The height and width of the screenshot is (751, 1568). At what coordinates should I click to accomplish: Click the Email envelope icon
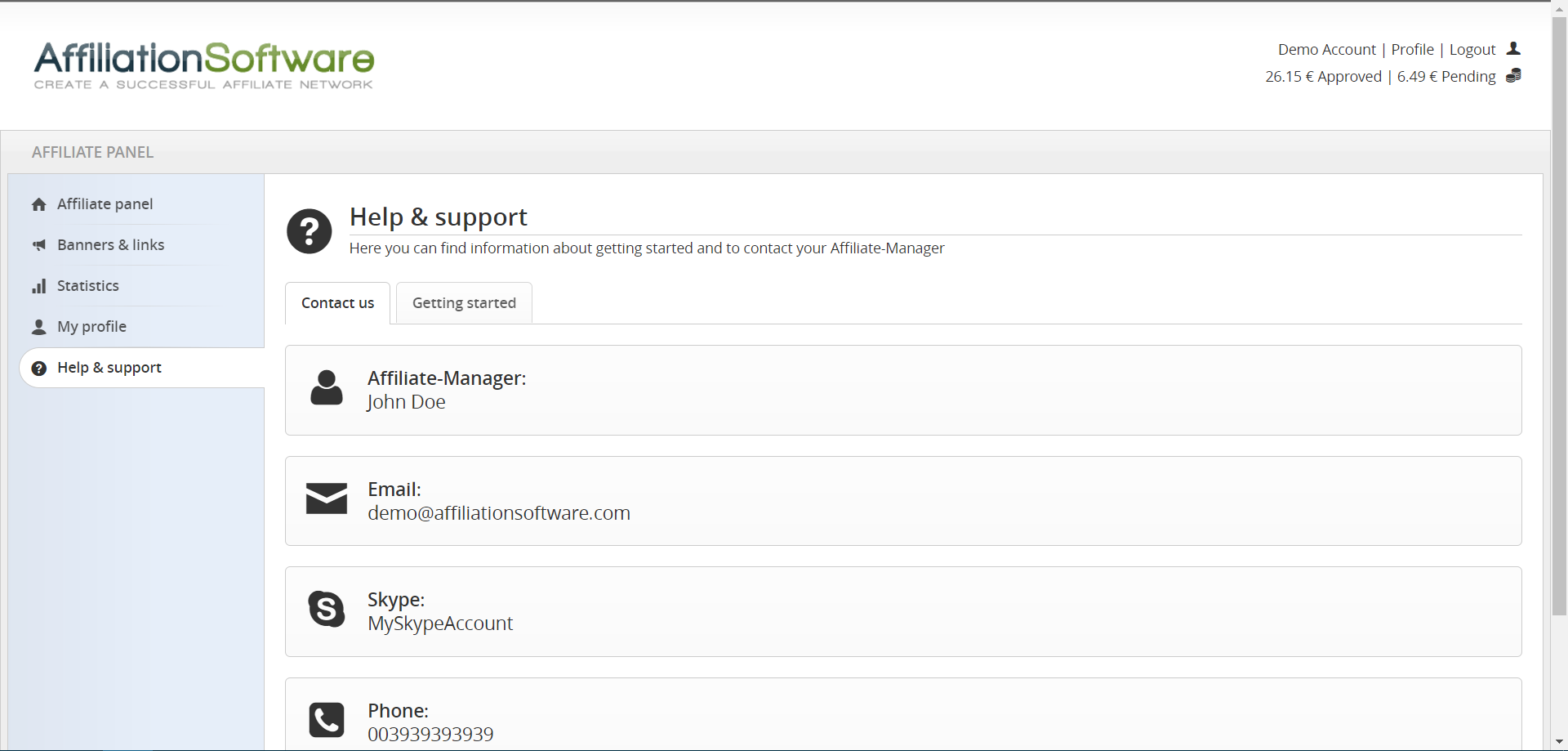click(327, 498)
